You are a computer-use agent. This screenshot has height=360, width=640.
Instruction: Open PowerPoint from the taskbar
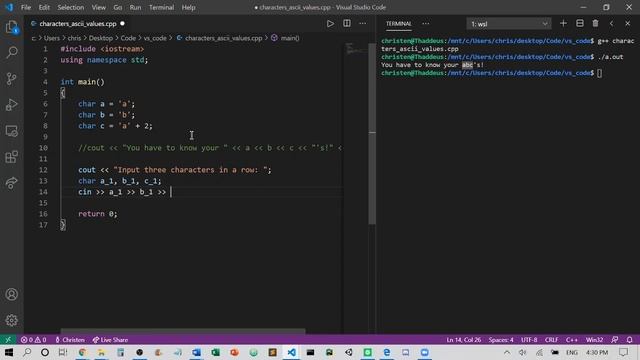pos(234,352)
